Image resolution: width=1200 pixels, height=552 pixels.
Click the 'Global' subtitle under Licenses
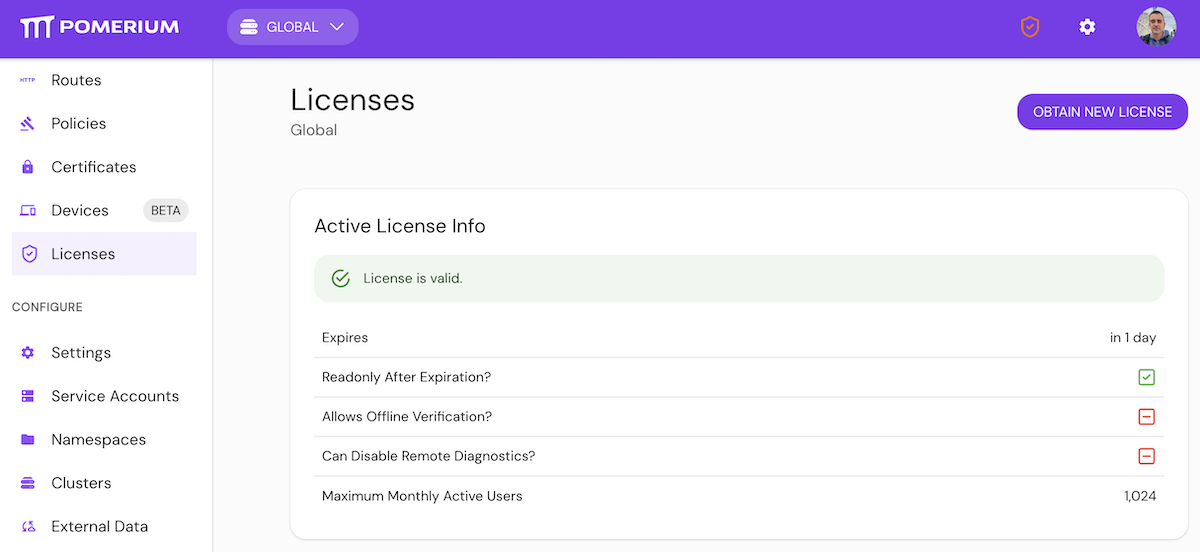point(314,130)
